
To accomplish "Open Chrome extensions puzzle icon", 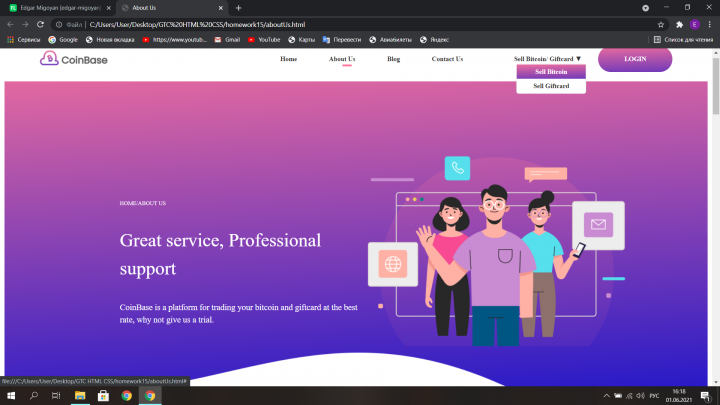I will click(679, 25).
